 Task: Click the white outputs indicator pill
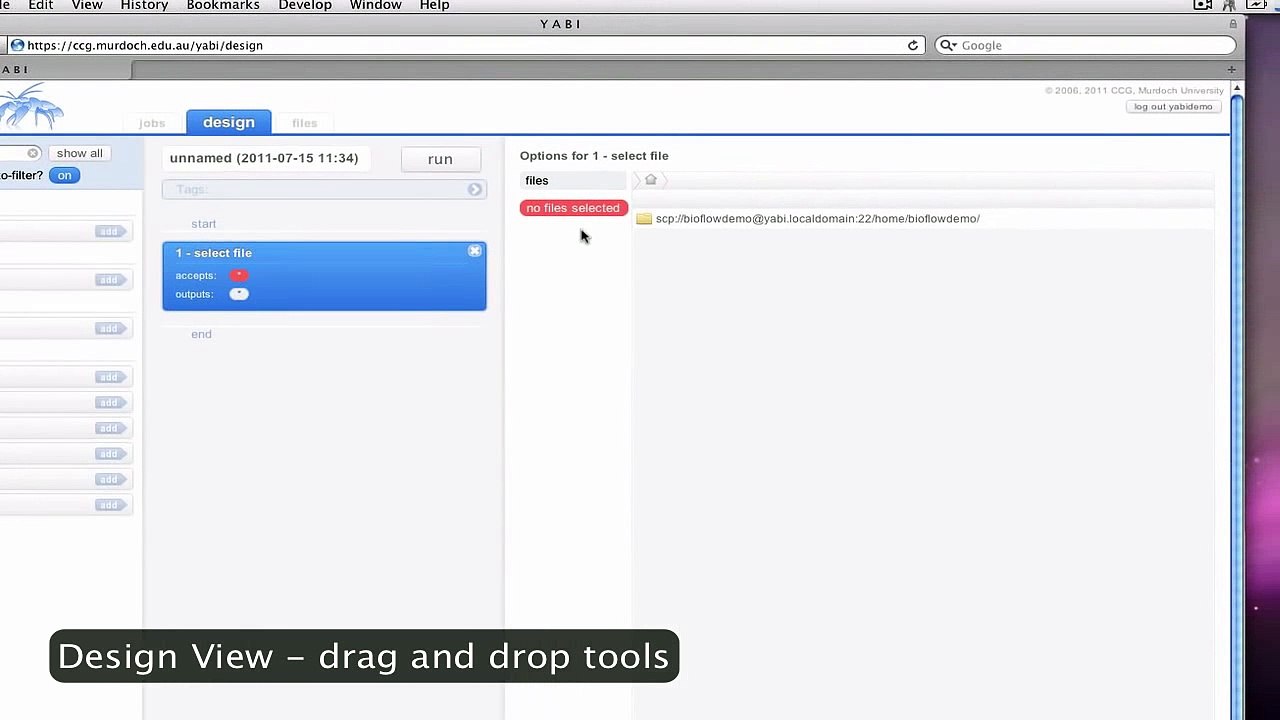pyautogui.click(x=239, y=294)
